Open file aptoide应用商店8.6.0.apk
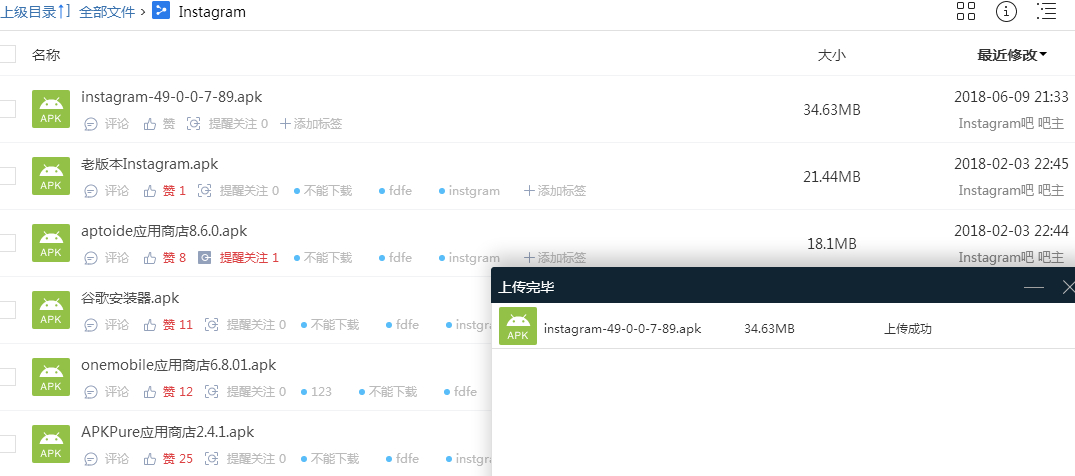The height and width of the screenshot is (476, 1075). [x=164, y=231]
